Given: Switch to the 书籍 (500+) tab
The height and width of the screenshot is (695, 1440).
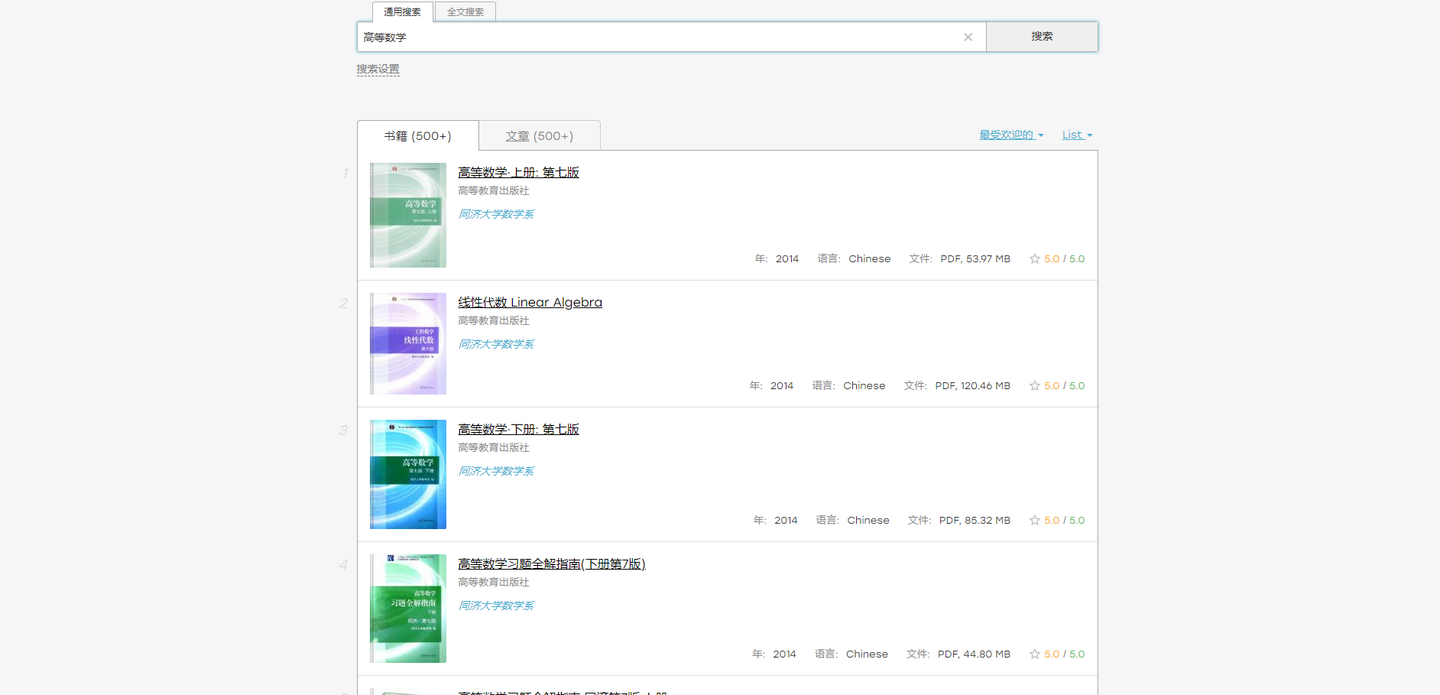Looking at the screenshot, I should 417,135.
